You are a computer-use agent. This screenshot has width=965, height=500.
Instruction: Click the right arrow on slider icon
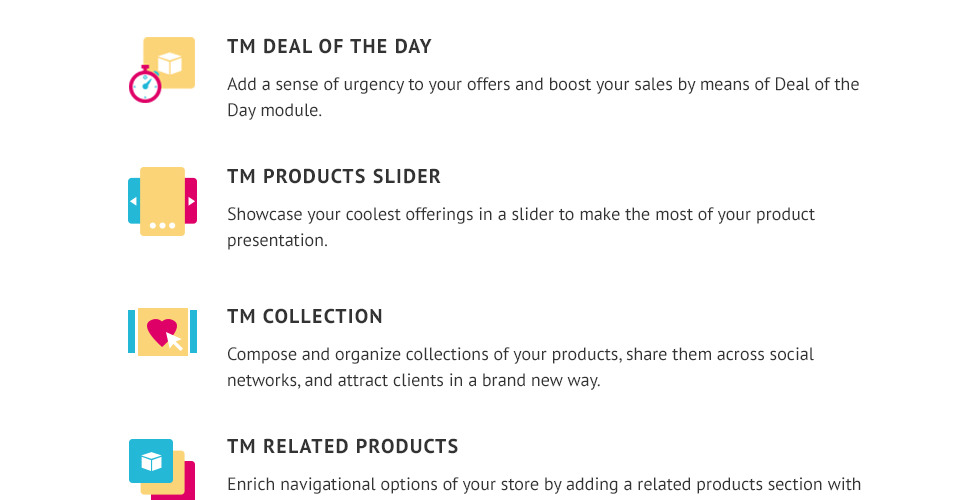191,201
